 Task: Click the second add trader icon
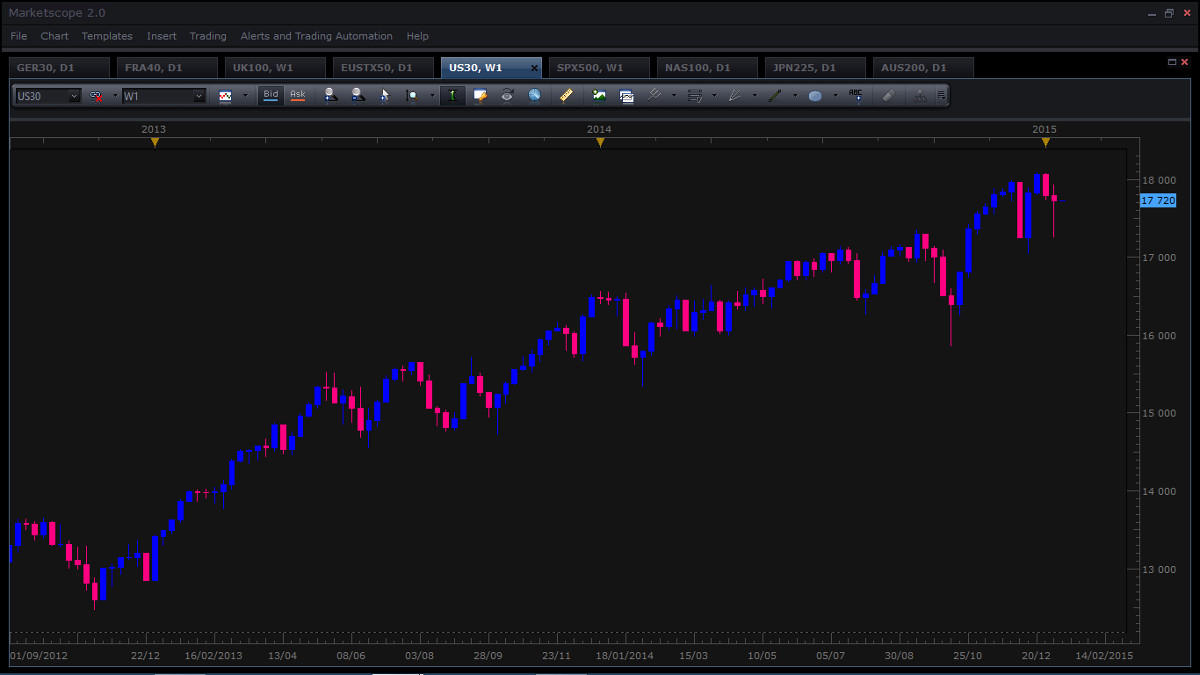[358, 95]
